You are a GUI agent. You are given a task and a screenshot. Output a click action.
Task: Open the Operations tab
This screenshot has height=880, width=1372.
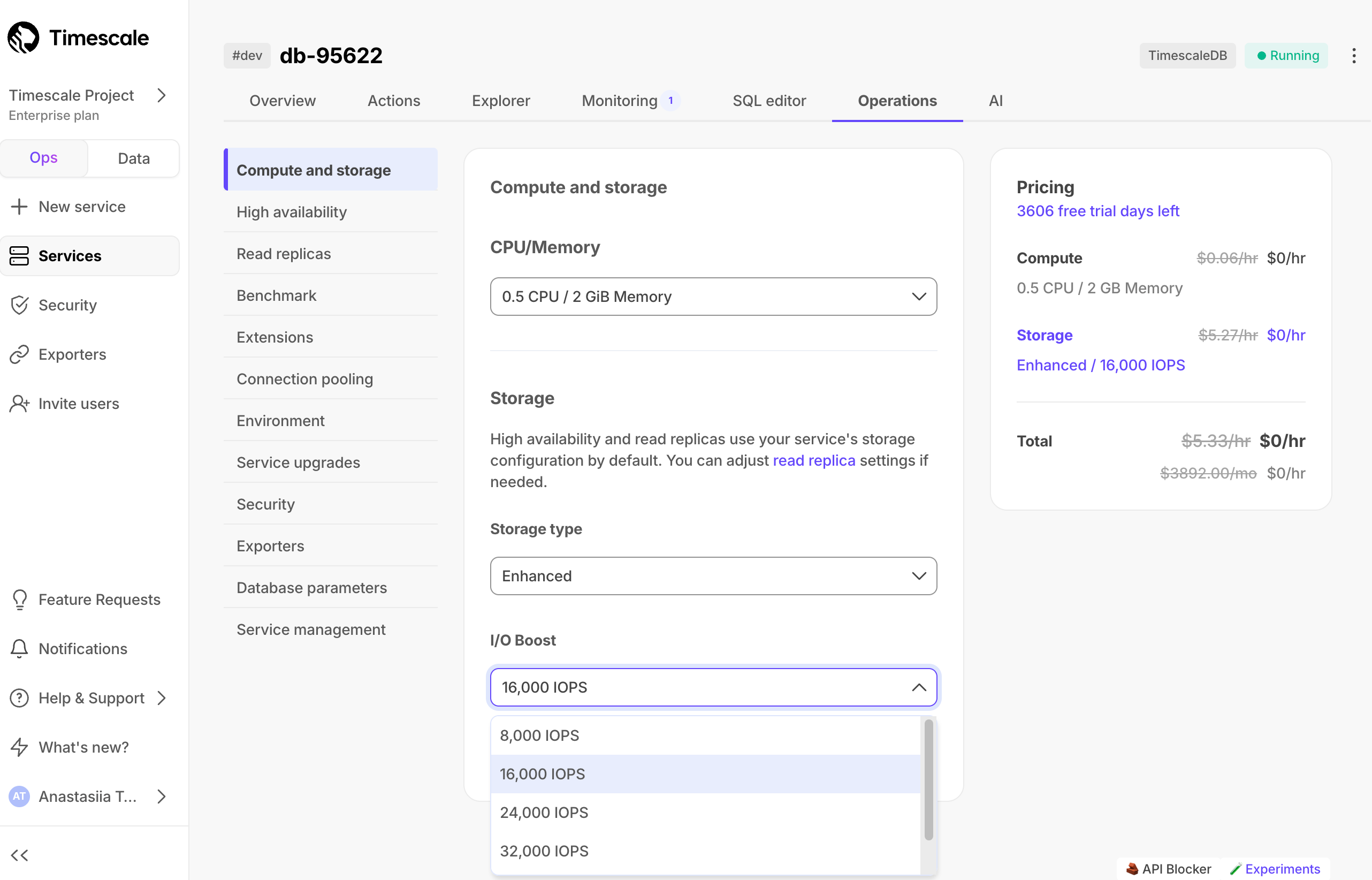pyautogui.click(x=897, y=101)
